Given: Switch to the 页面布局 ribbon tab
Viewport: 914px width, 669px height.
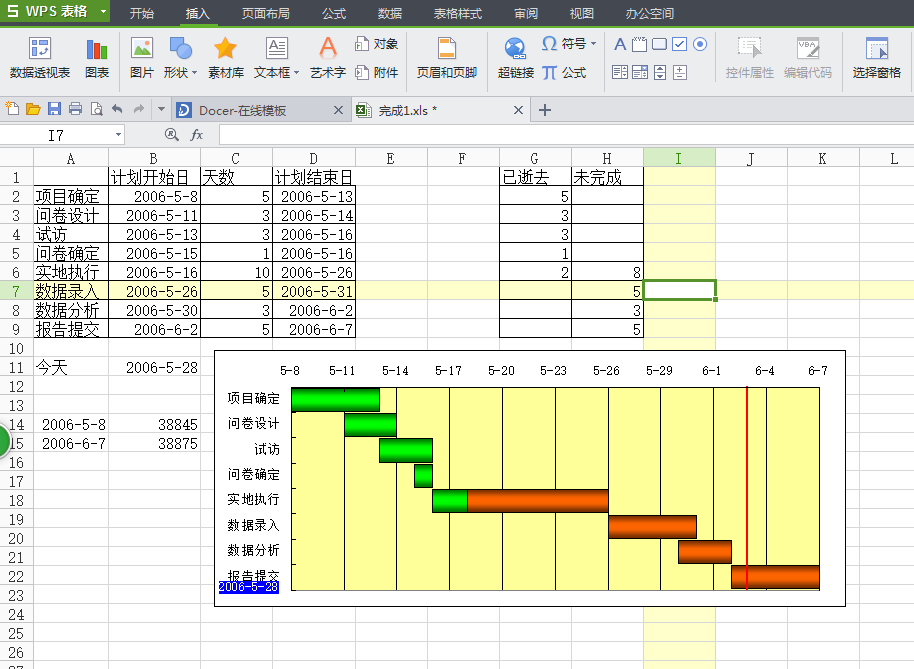Looking at the screenshot, I should pos(266,14).
